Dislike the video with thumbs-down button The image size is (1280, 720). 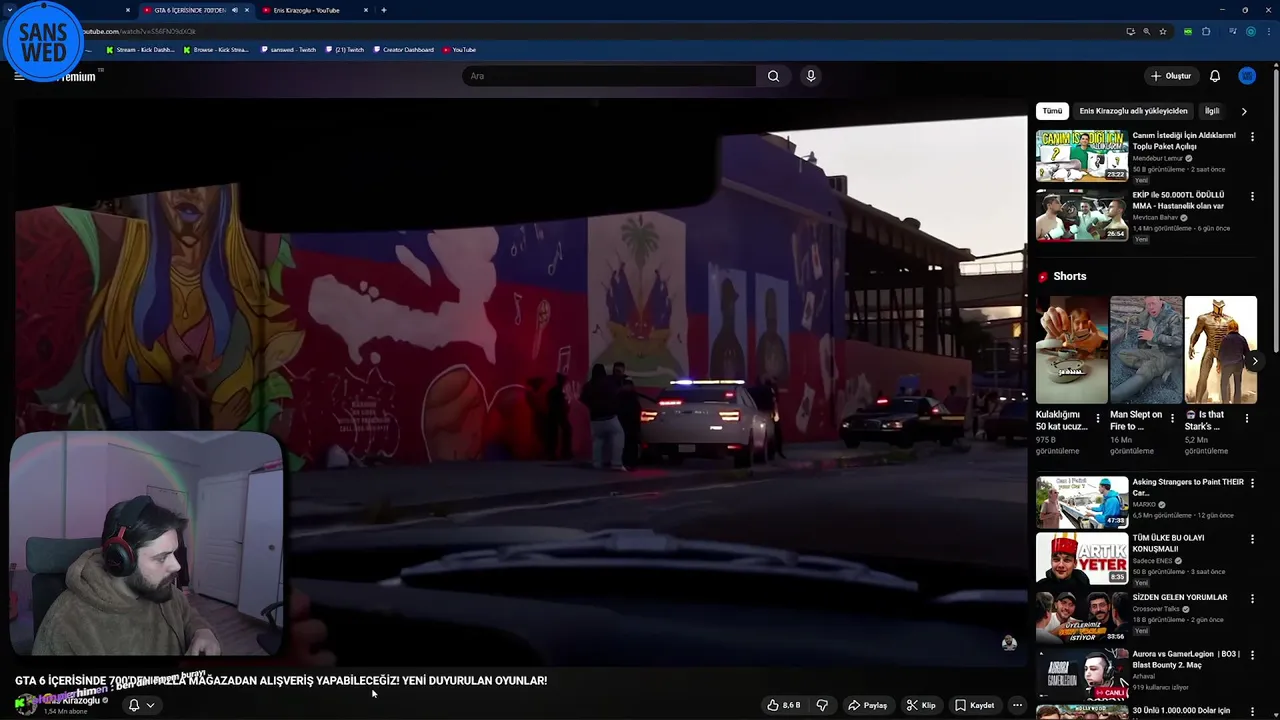click(822, 705)
